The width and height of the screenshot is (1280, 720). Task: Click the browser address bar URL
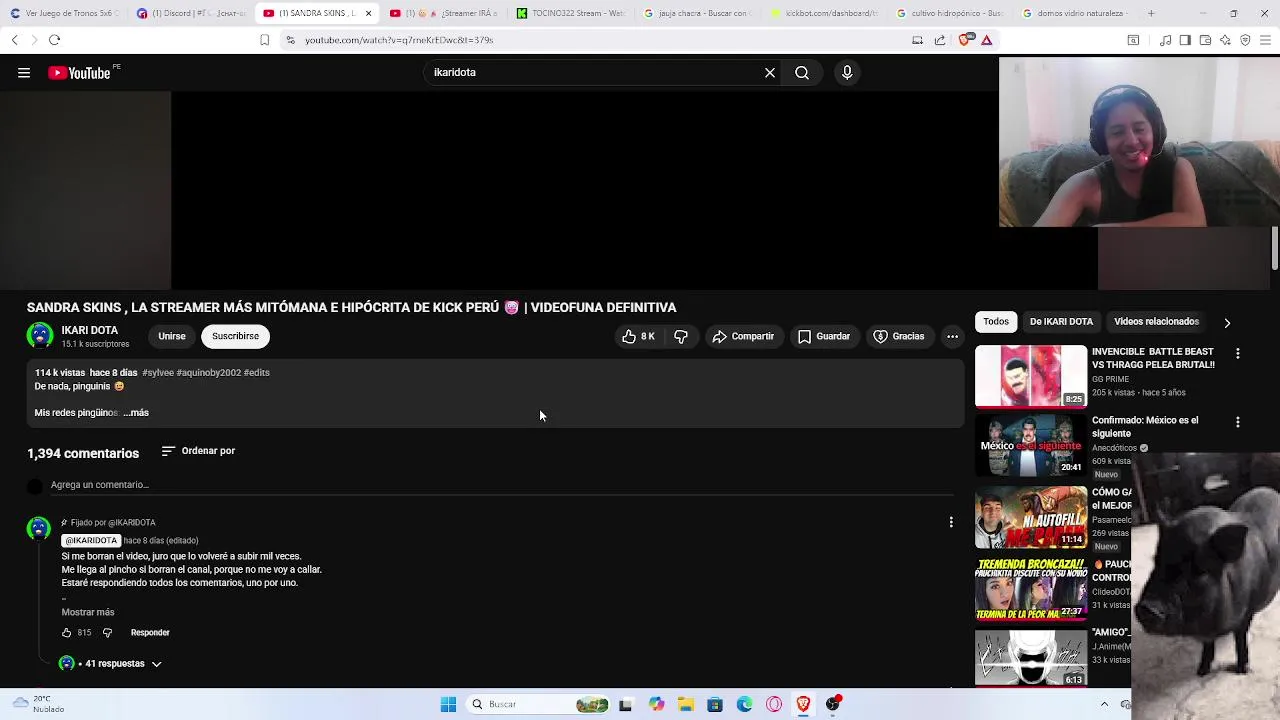399,40
